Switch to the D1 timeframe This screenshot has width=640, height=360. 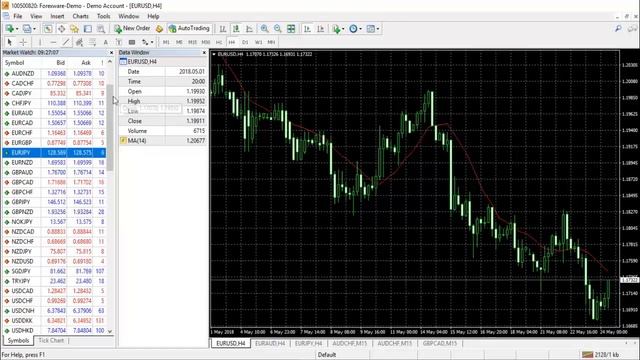tap(245, 42)
